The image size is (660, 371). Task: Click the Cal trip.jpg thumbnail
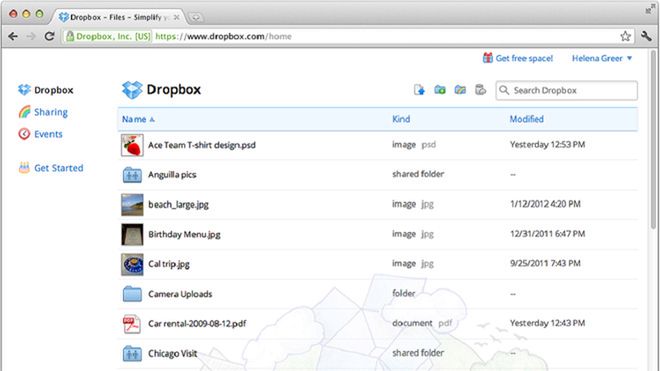[x=132, y=264]
